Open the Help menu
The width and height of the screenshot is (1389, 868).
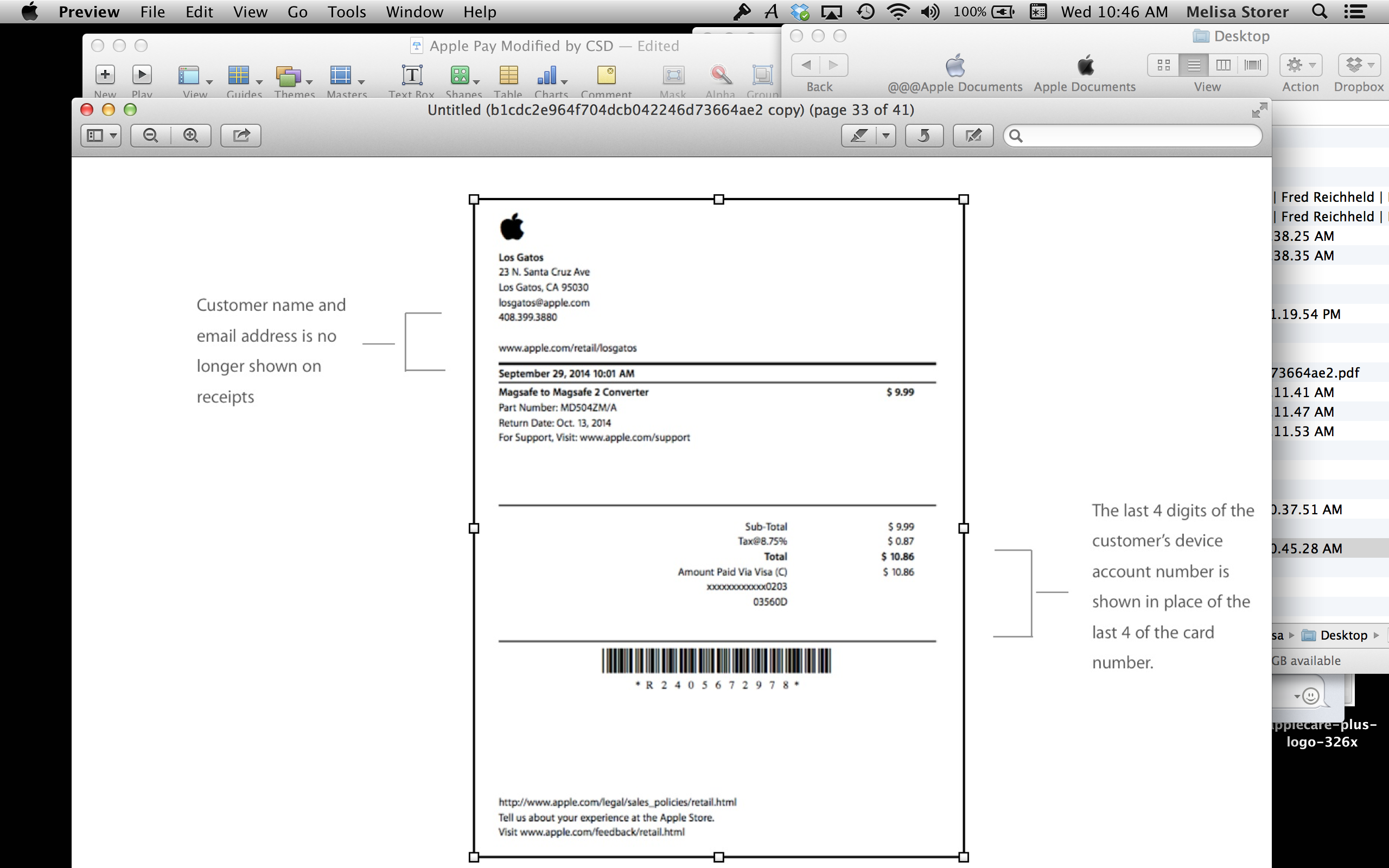tap(480, 11)
